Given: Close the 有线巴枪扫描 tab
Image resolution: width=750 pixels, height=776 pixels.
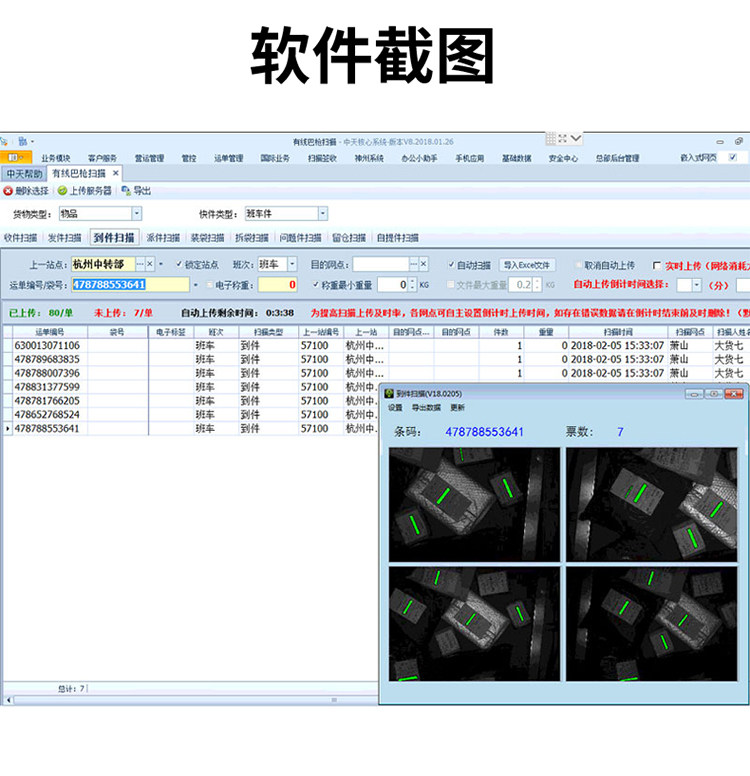Looking at the screenshot, I should (115, 173).
